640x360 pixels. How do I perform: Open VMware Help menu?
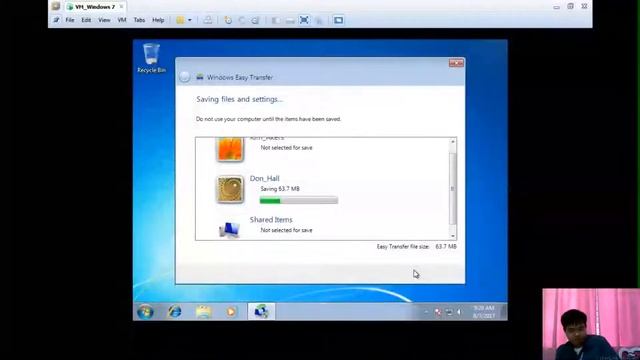(x=158, y=20)
